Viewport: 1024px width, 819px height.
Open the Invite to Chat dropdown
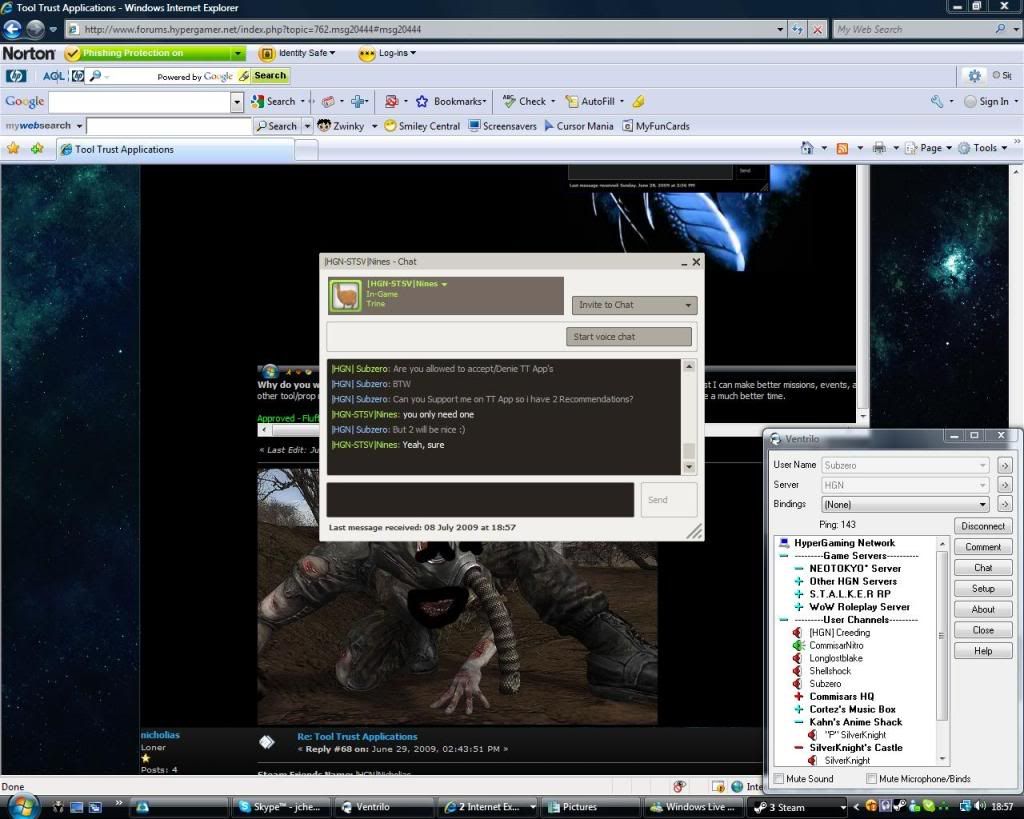pos(635,305)
